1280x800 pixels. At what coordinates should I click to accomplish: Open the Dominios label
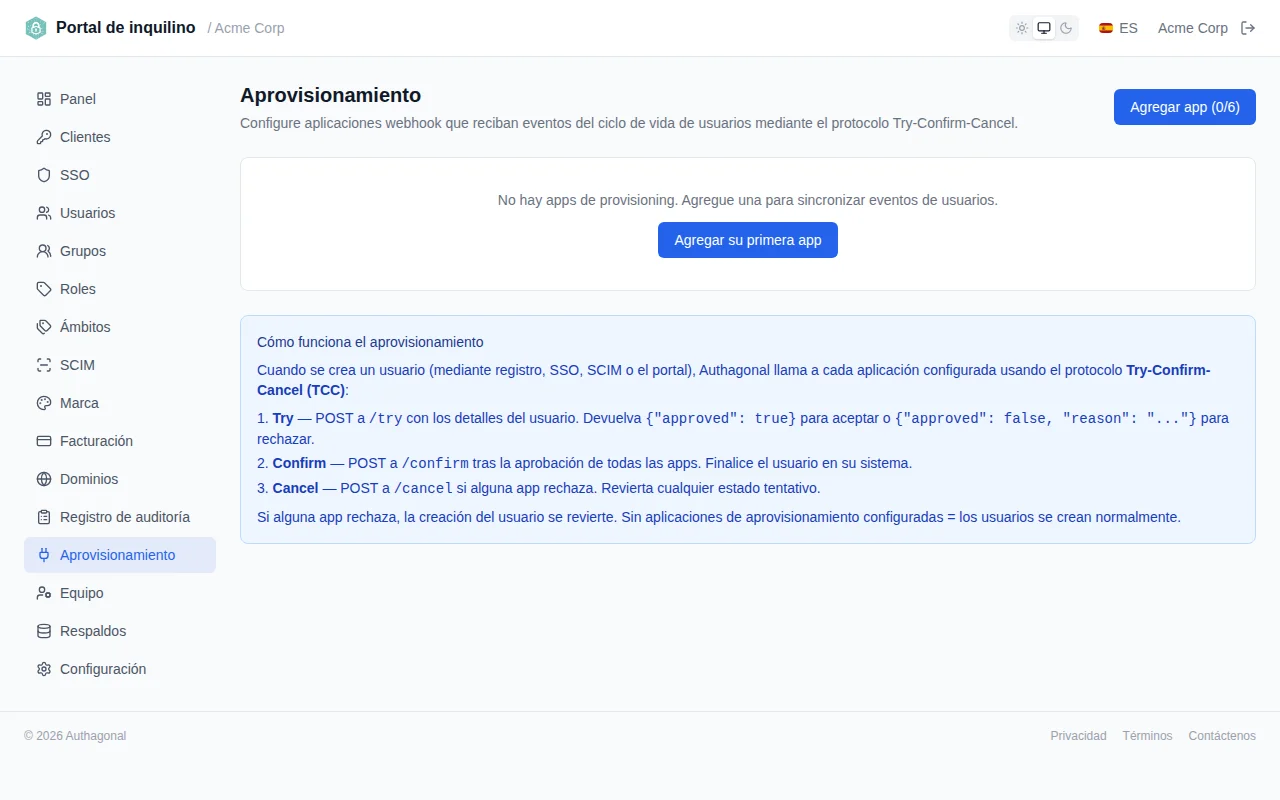pyautogui.click(x=89, y=479)
